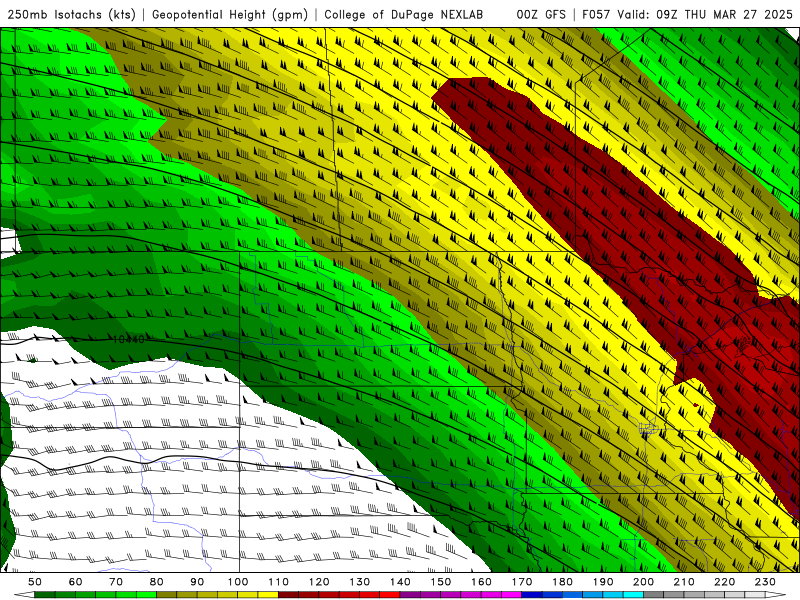Click the '80' color scale label
This screenshot has width=800, height=600.
(x=157, y=582)
